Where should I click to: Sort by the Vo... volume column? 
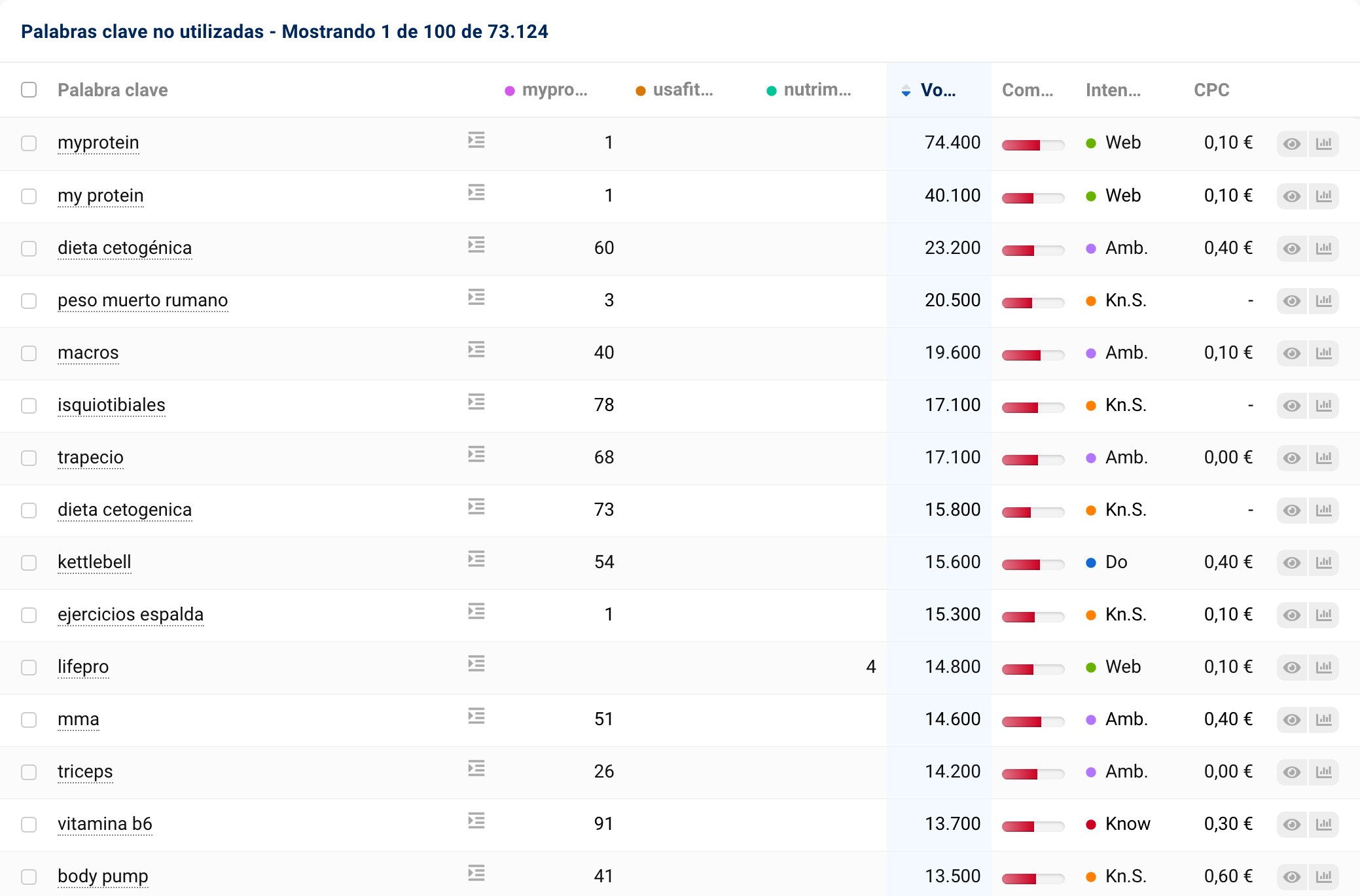(937, 90)
